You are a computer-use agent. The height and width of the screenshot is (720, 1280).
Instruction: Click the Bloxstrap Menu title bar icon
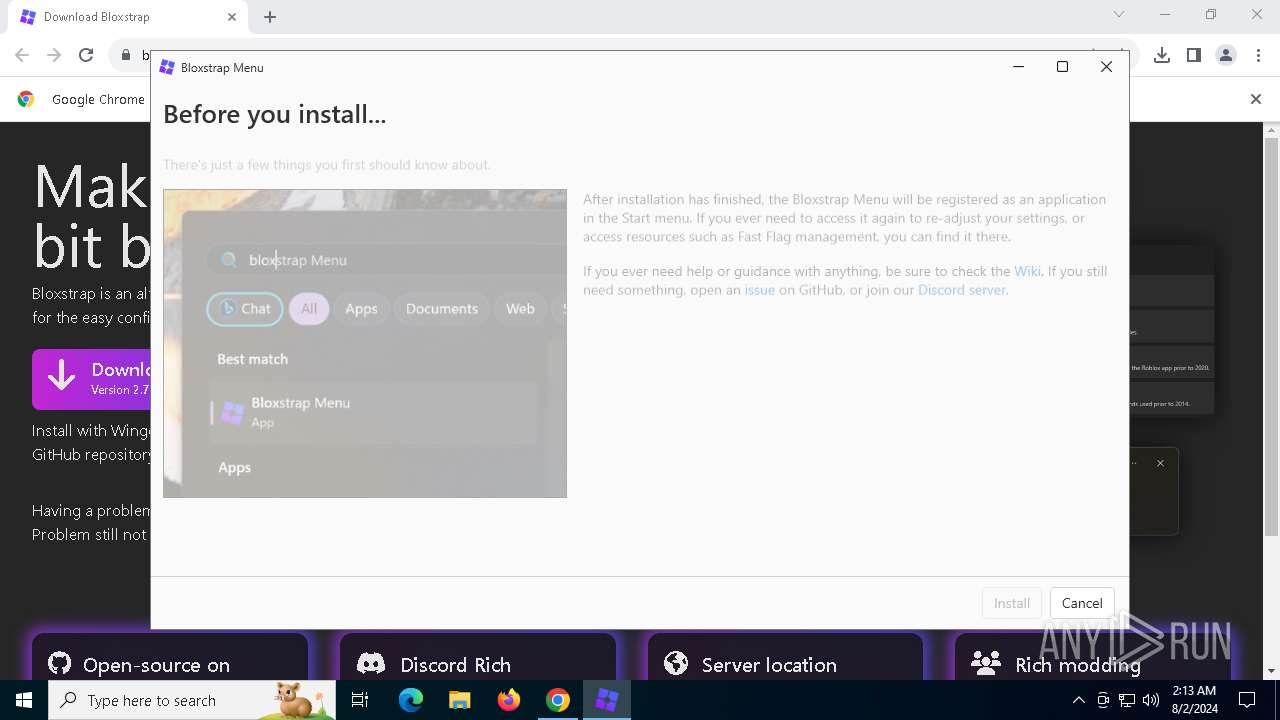pos(167,68)
